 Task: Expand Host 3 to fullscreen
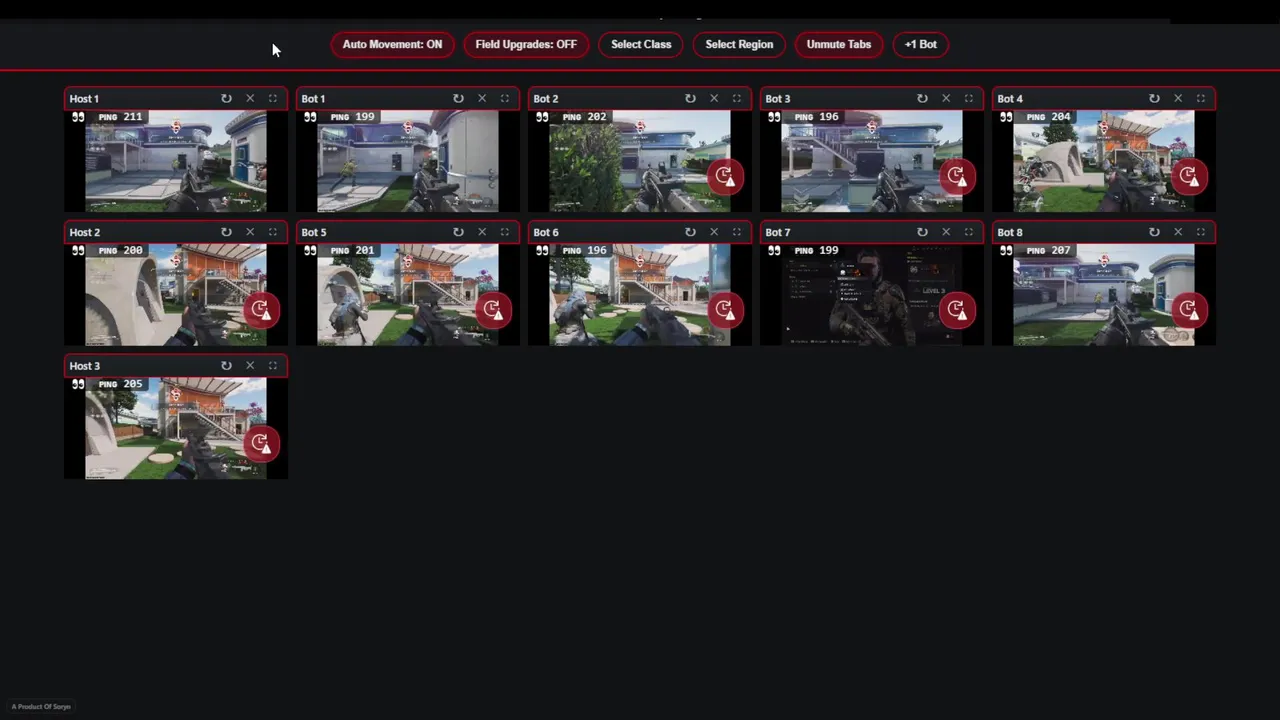(273, 366)
